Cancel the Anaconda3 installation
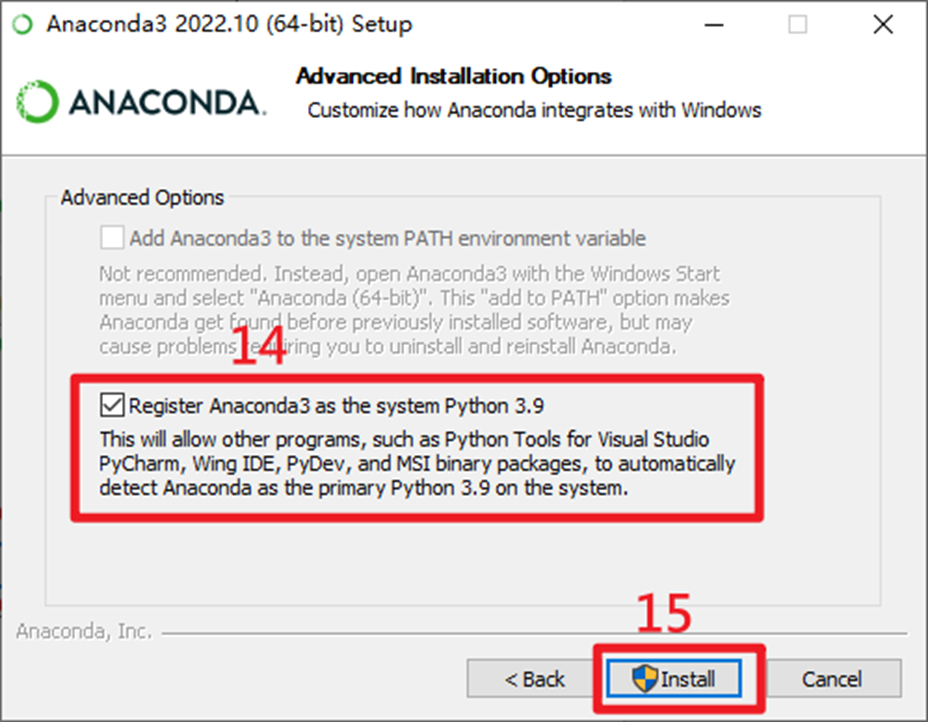Screen dimensions: 928x722 pyautogui.click(x=834, y=678)
